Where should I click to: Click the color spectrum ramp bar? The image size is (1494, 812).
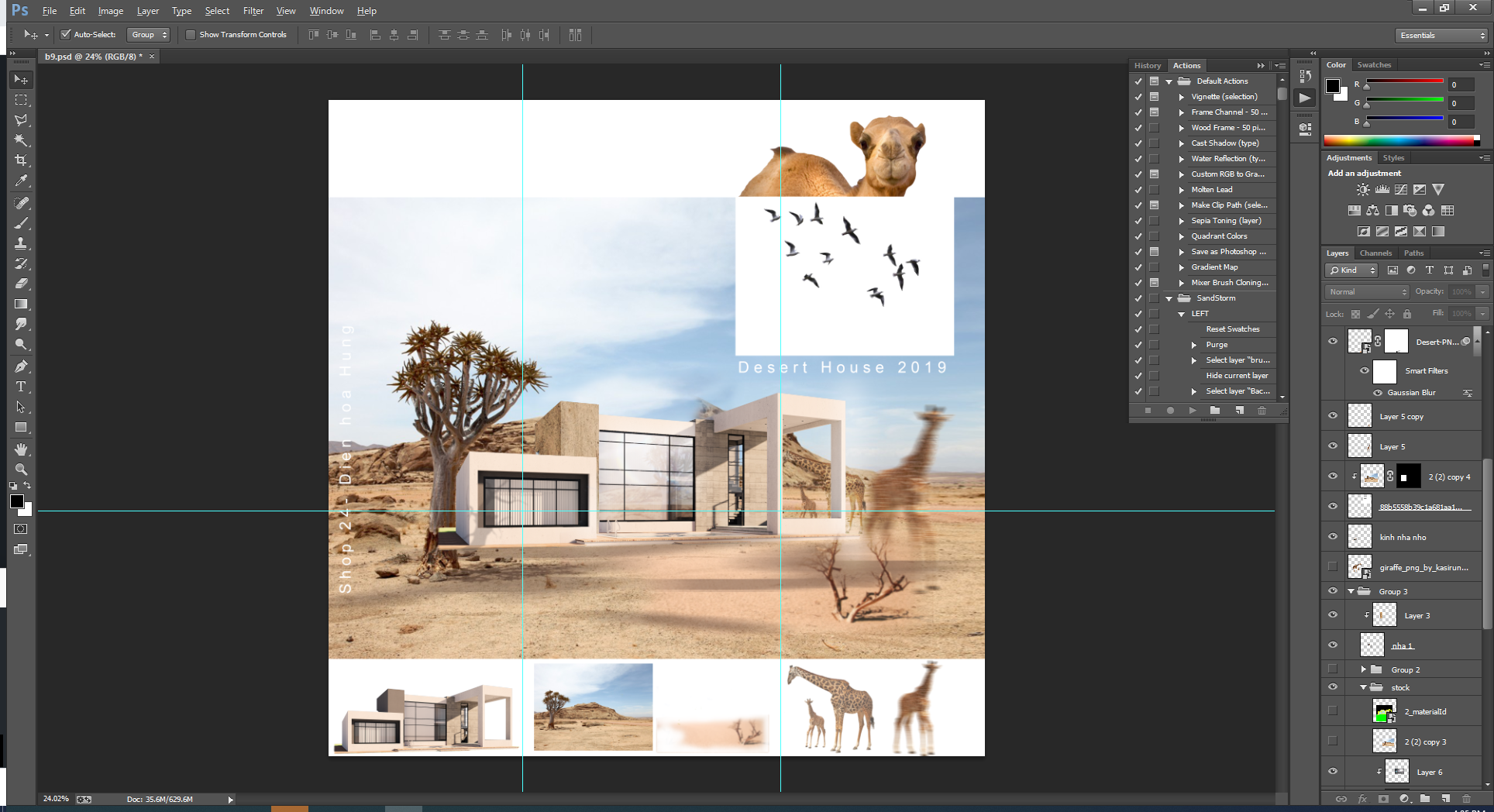(1400, 141)
